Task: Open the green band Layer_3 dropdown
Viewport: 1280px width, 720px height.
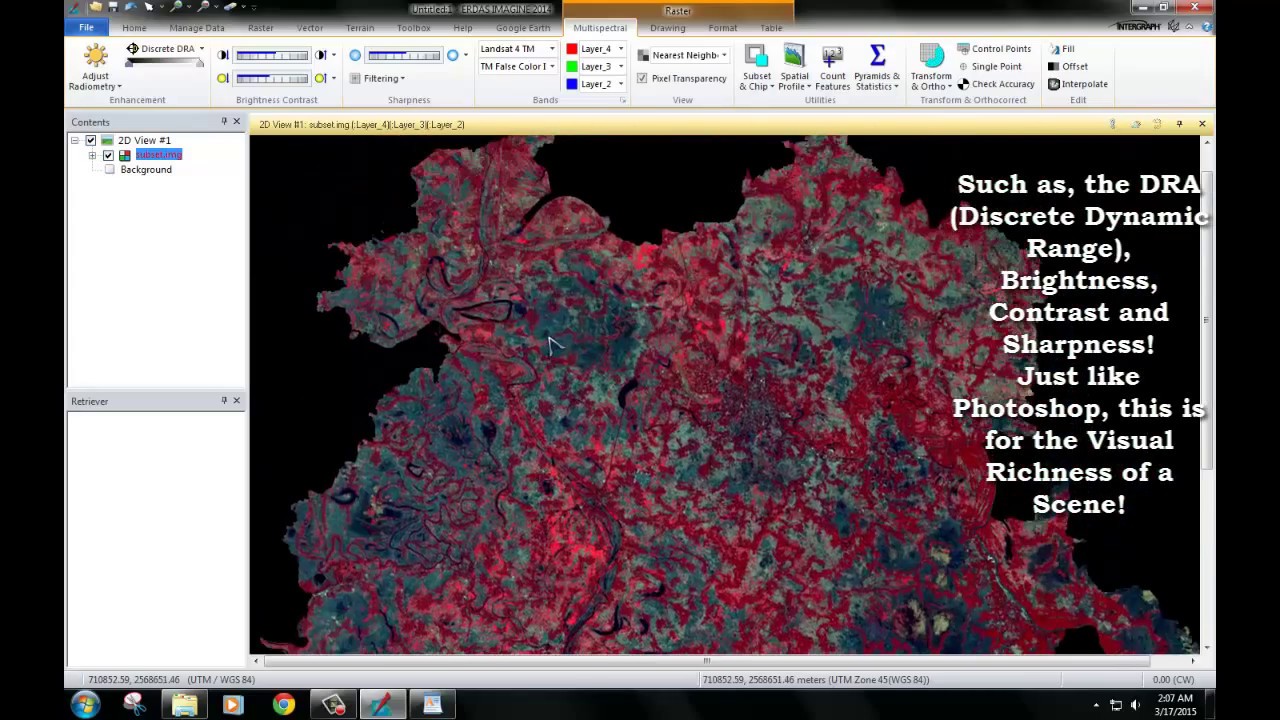Action: 620,66
